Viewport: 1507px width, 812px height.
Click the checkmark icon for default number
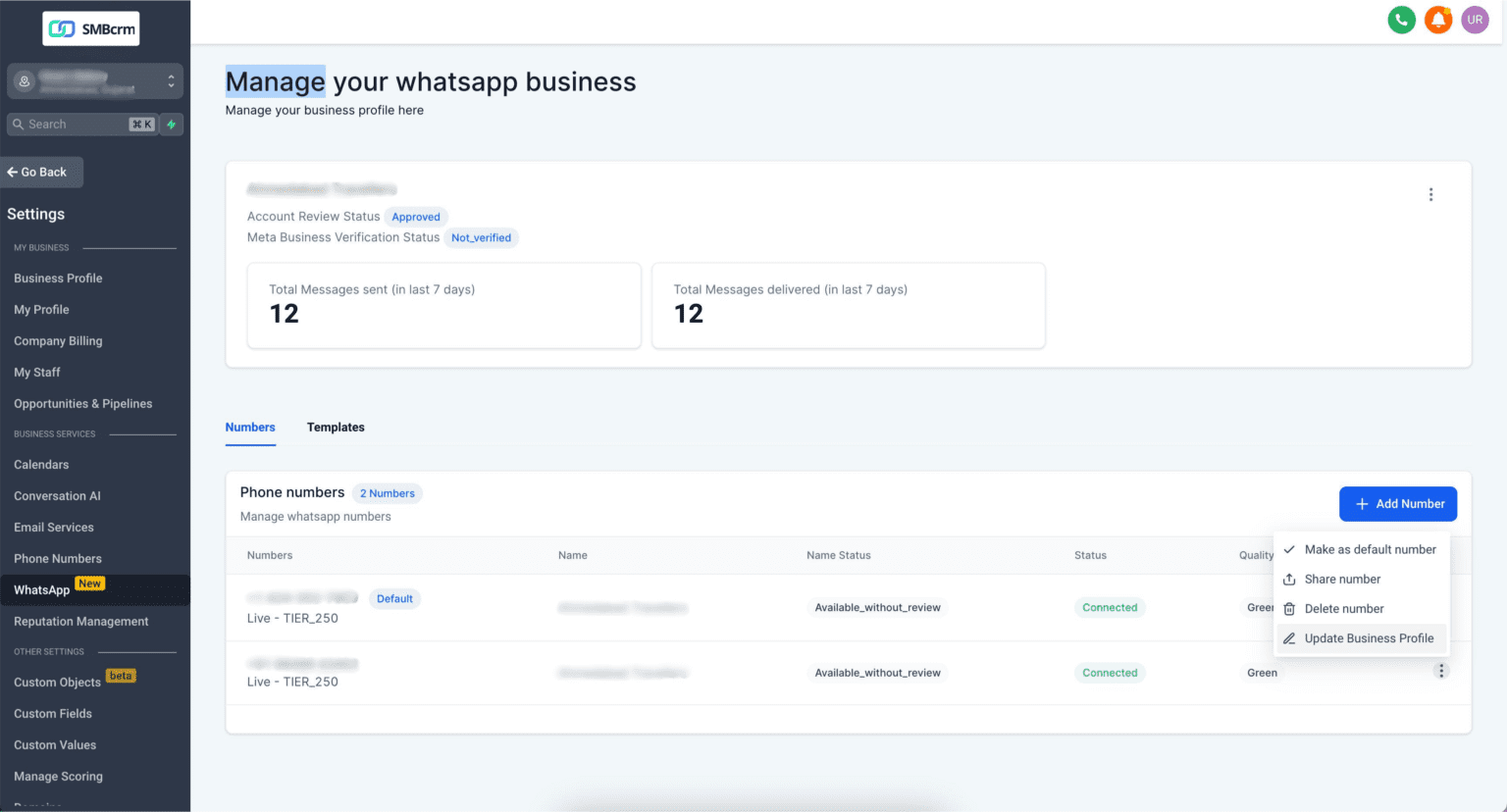[1289, 550]
